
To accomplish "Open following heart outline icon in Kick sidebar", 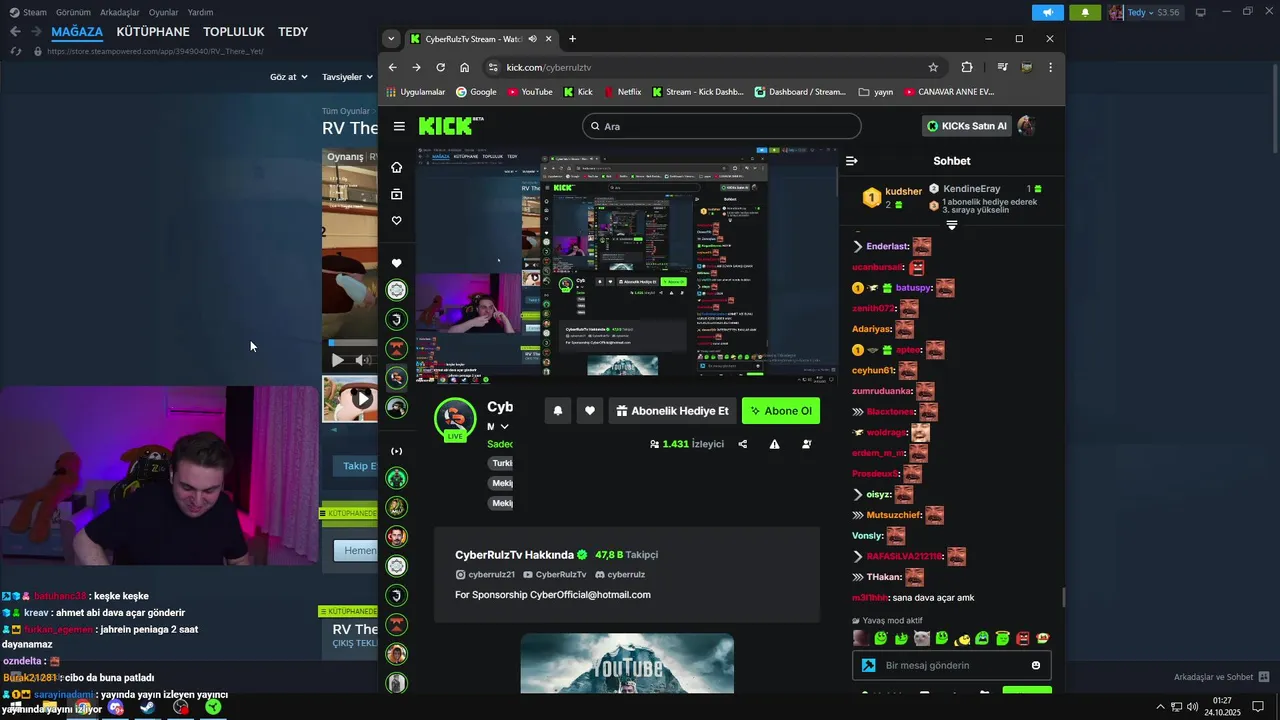I will coord(397,221).
